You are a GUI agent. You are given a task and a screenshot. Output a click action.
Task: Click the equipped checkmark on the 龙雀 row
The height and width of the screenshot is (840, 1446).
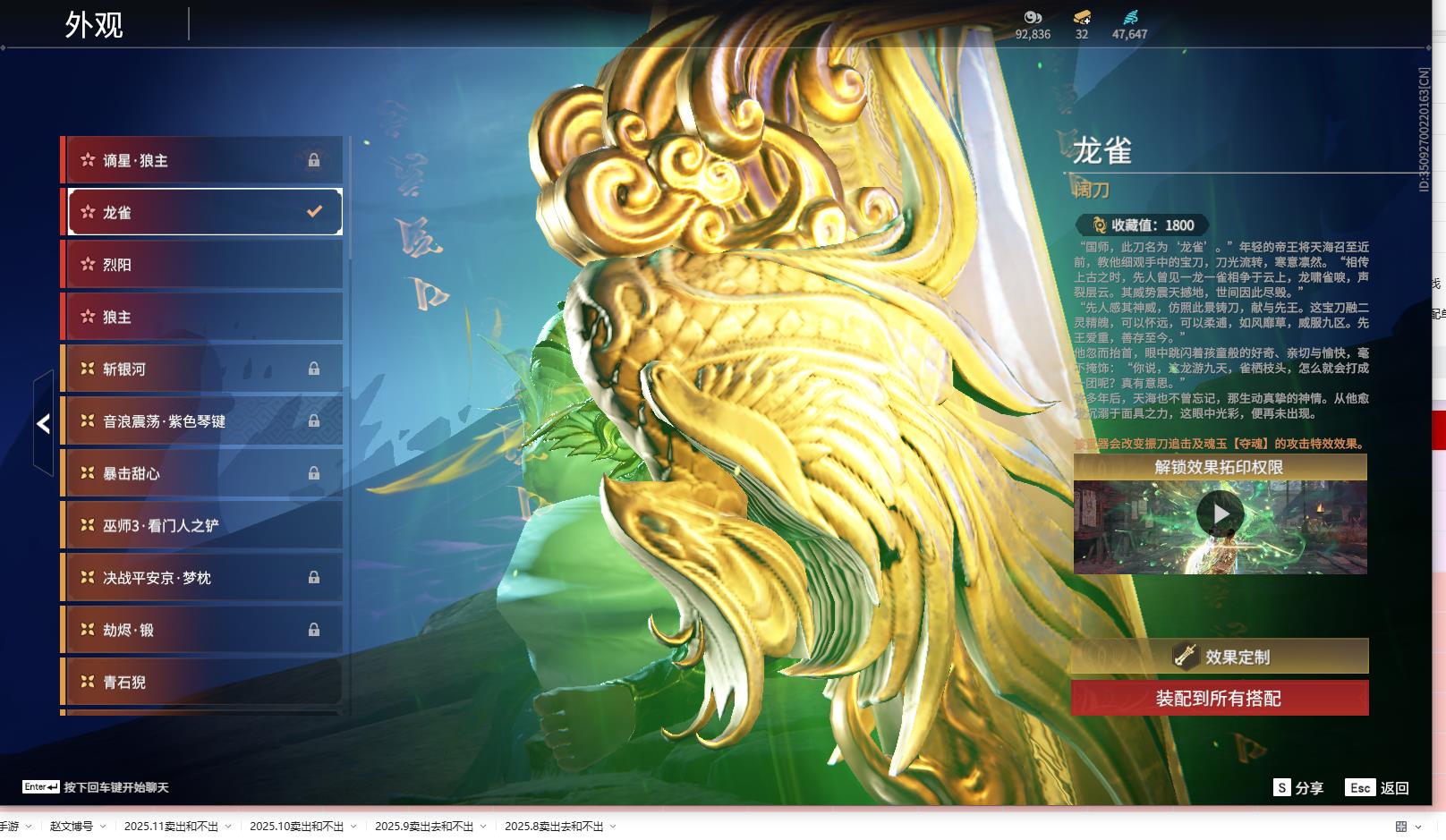[314, 212]
